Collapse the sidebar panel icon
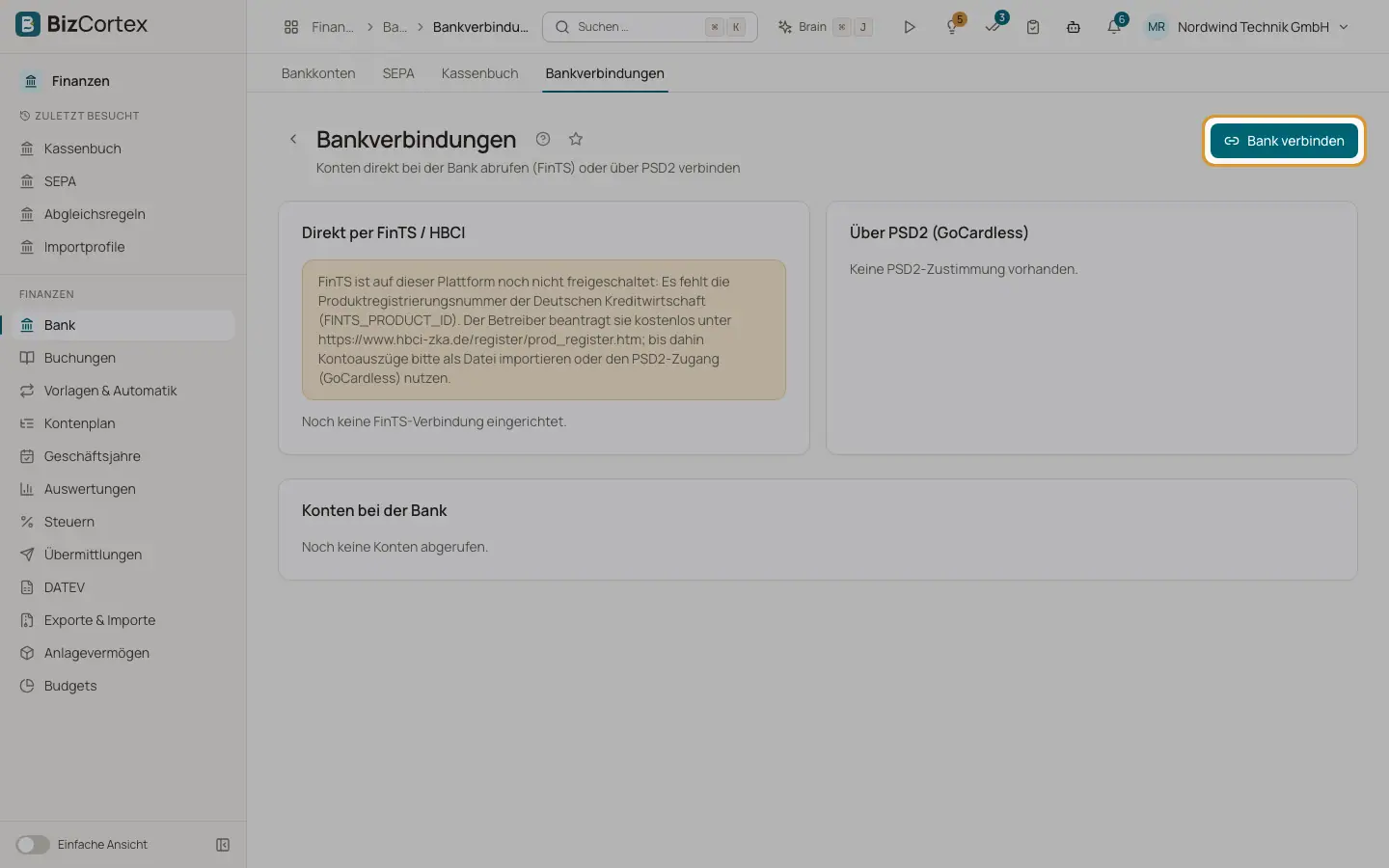This screenshot has height=868, width=1389. click(x=223, y=845)
